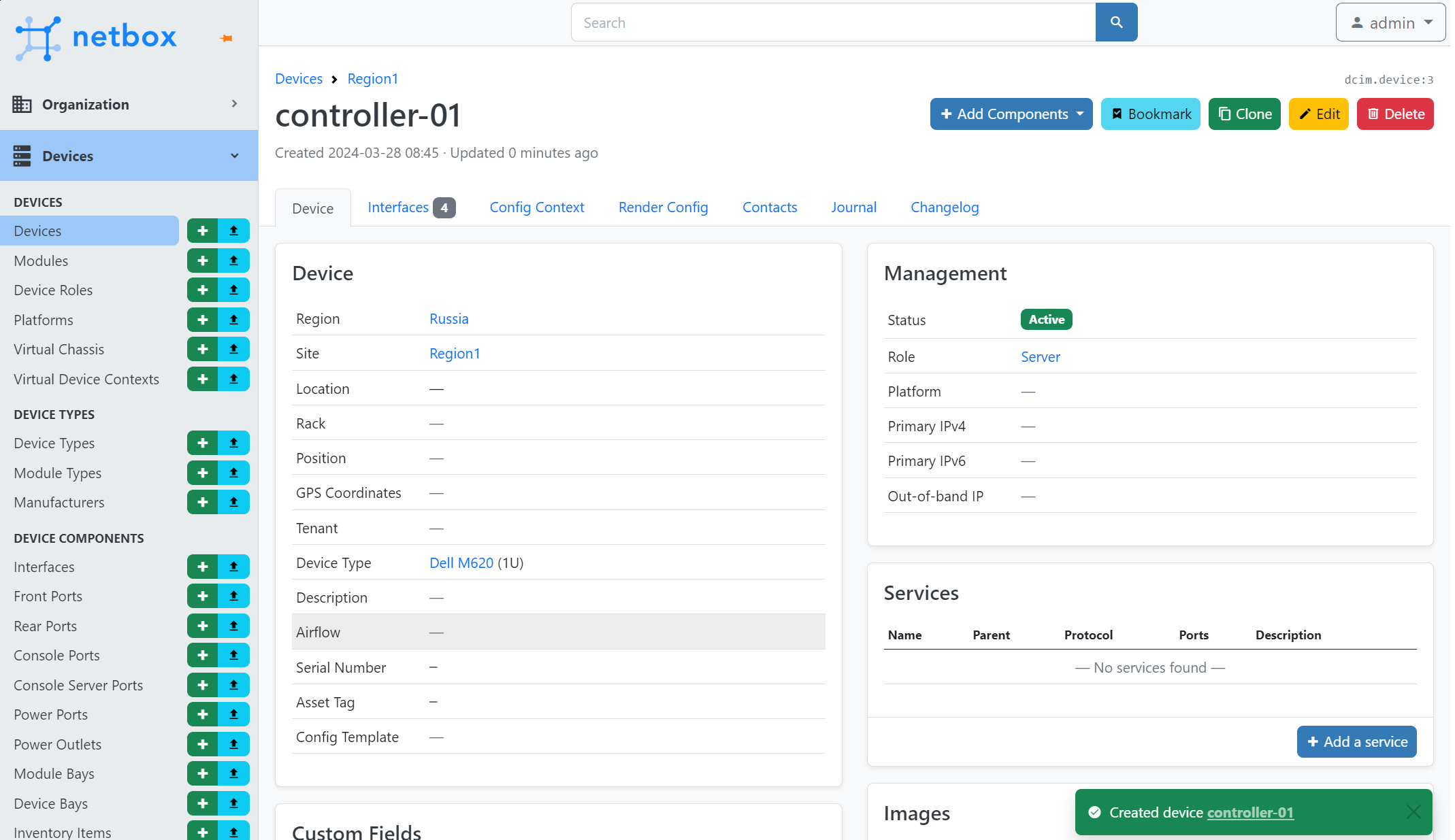Add a new Interface via plus icon
The height and width of the screenshot is (840, 1455).
point(203,567)
